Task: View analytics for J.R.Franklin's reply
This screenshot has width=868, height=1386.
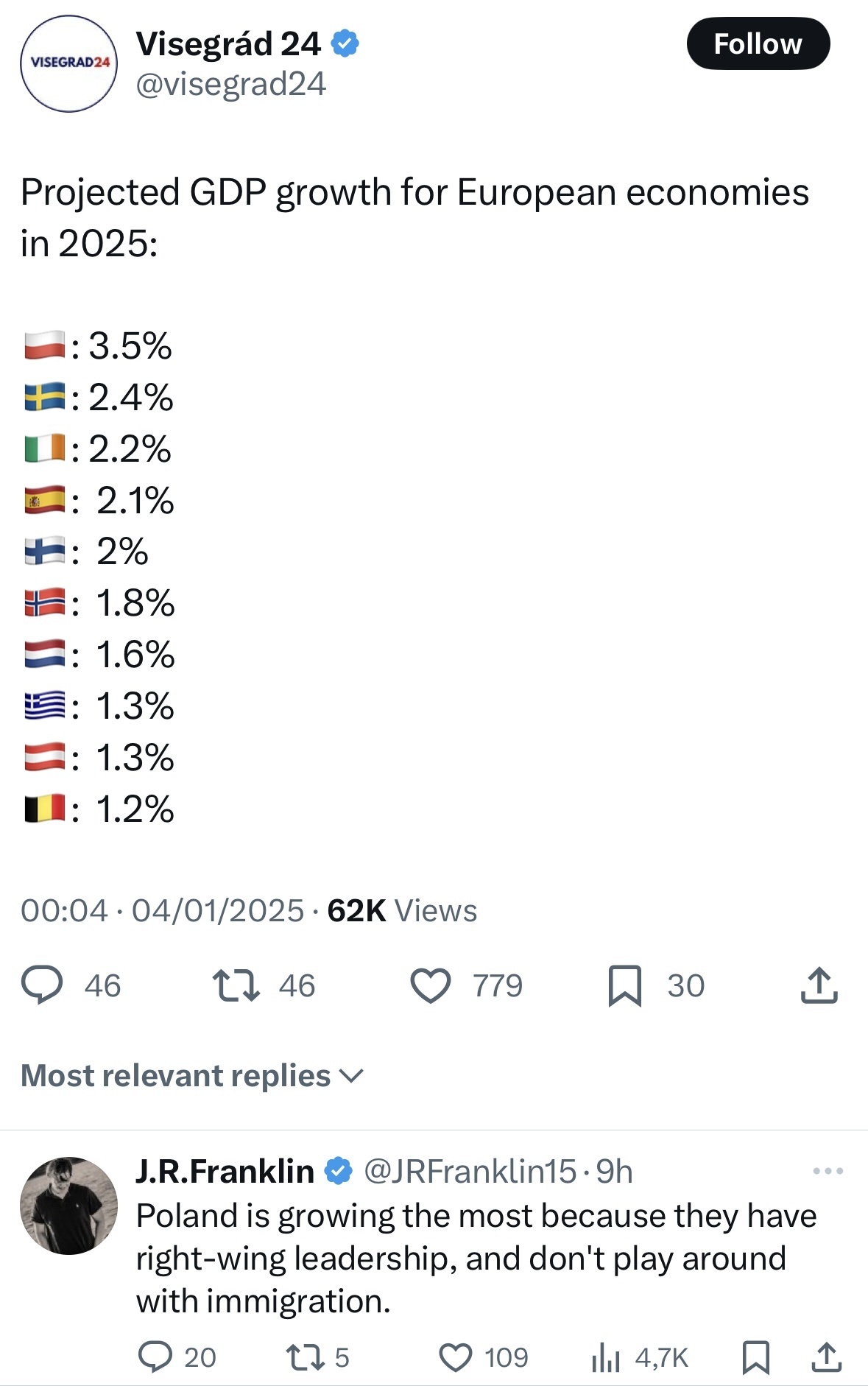Action: (606, 1357)
